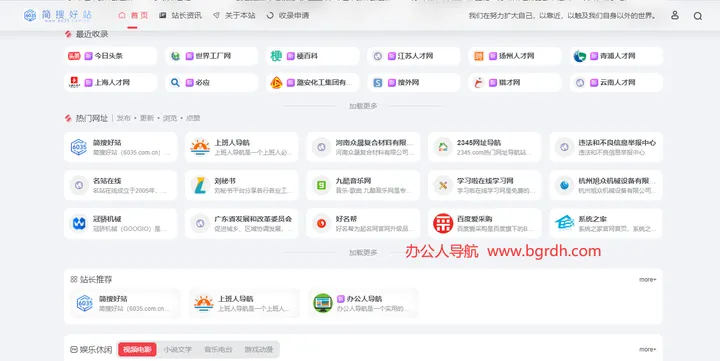
Task: Click 简搜好站 hexagon icon under 热门网址
Action: coord(79,147)
